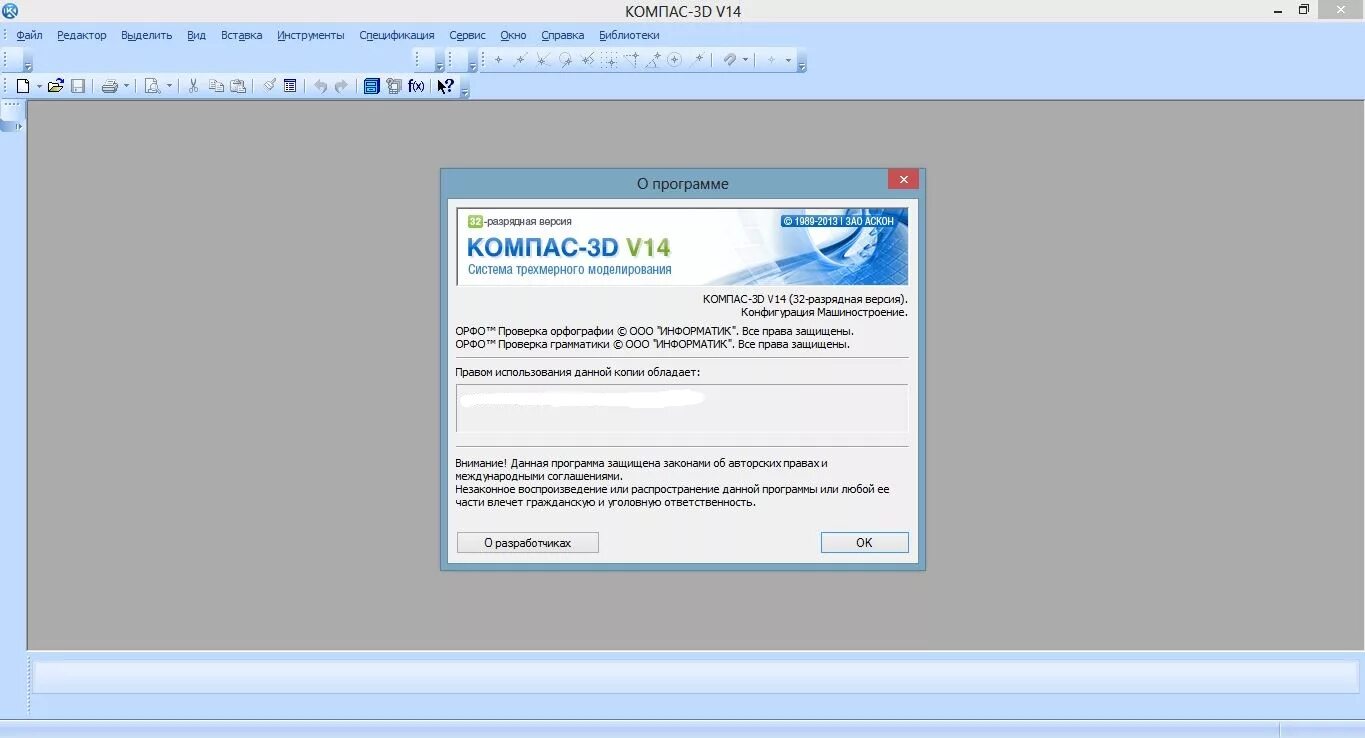The image size is (1365, 738).
Task: Click text Конфигурация Машиностроение.
Action: click(x=824, y=312)
